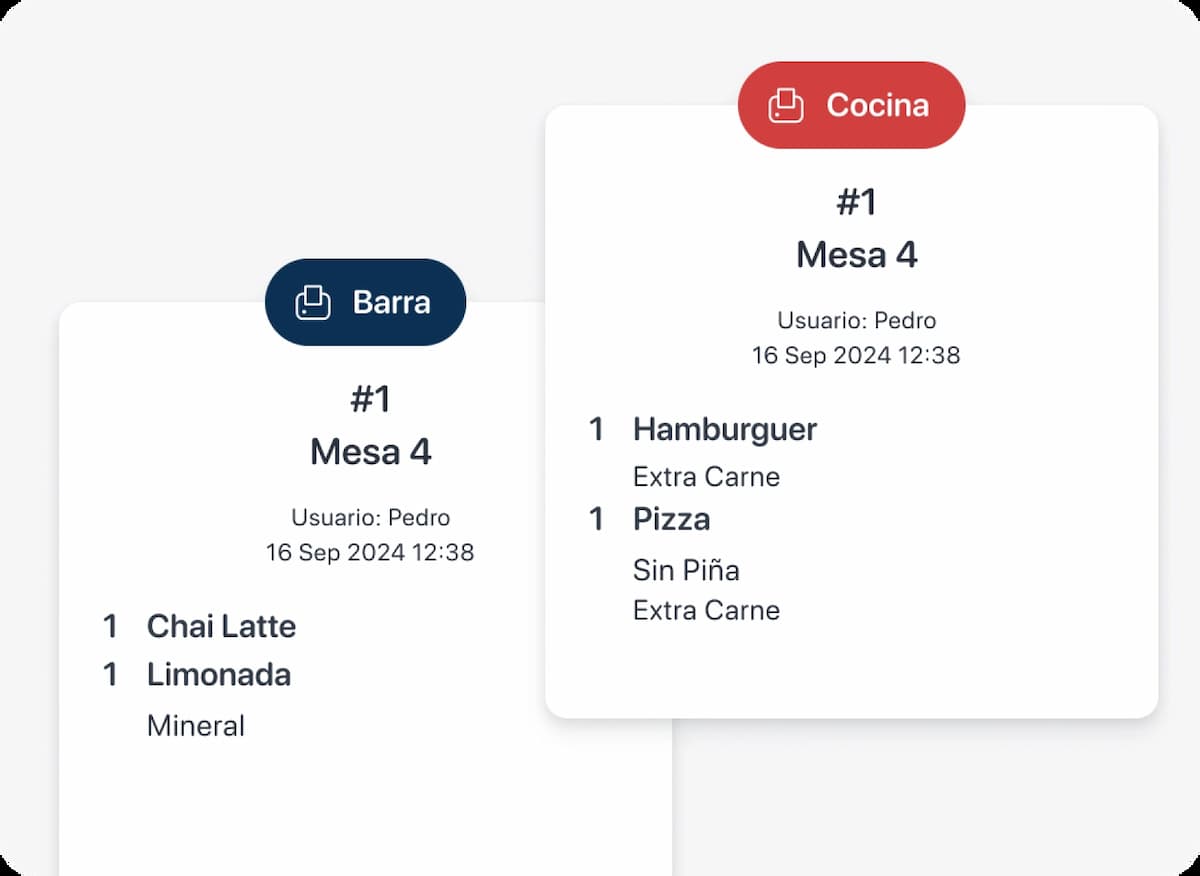
Task: Click Mesa 4 heading on Barra ticket
Action: pyautogui.click(x=371, y=451)
